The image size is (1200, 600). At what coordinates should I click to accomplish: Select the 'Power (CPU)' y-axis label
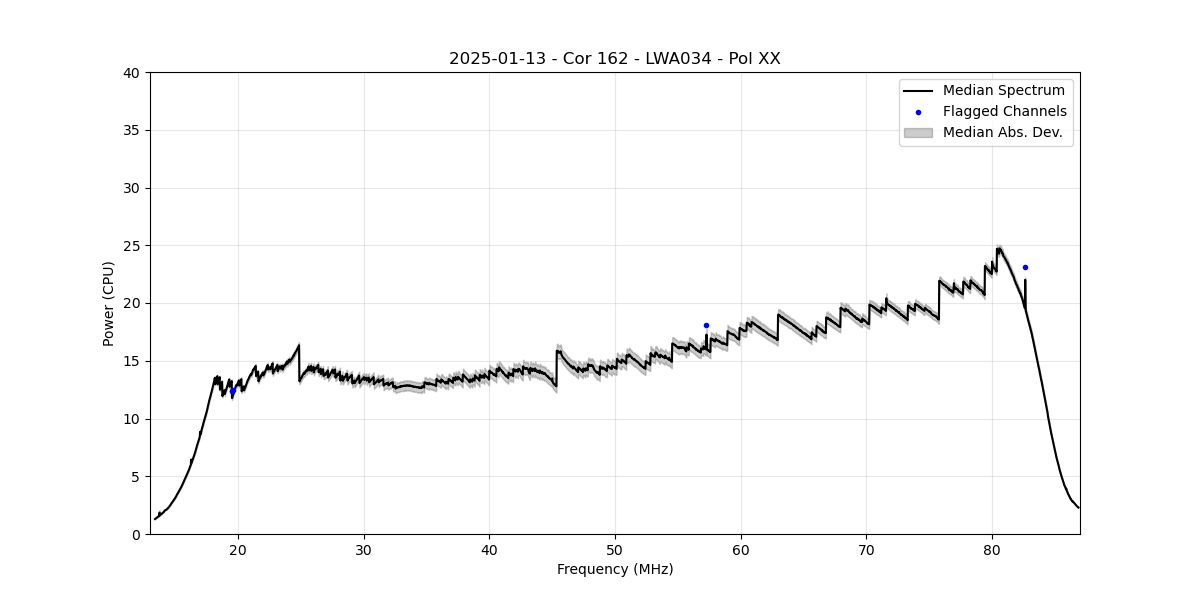click(109, 303)
